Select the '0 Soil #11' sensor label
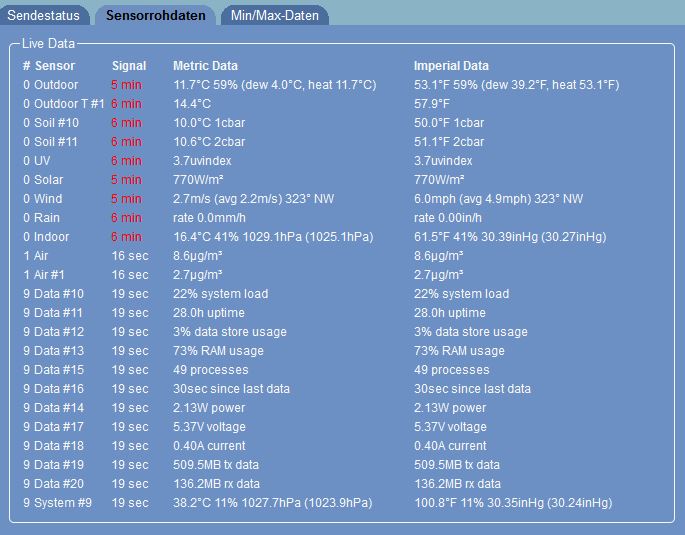Viewport: 685px width, 535px height. tap(50, 142)
